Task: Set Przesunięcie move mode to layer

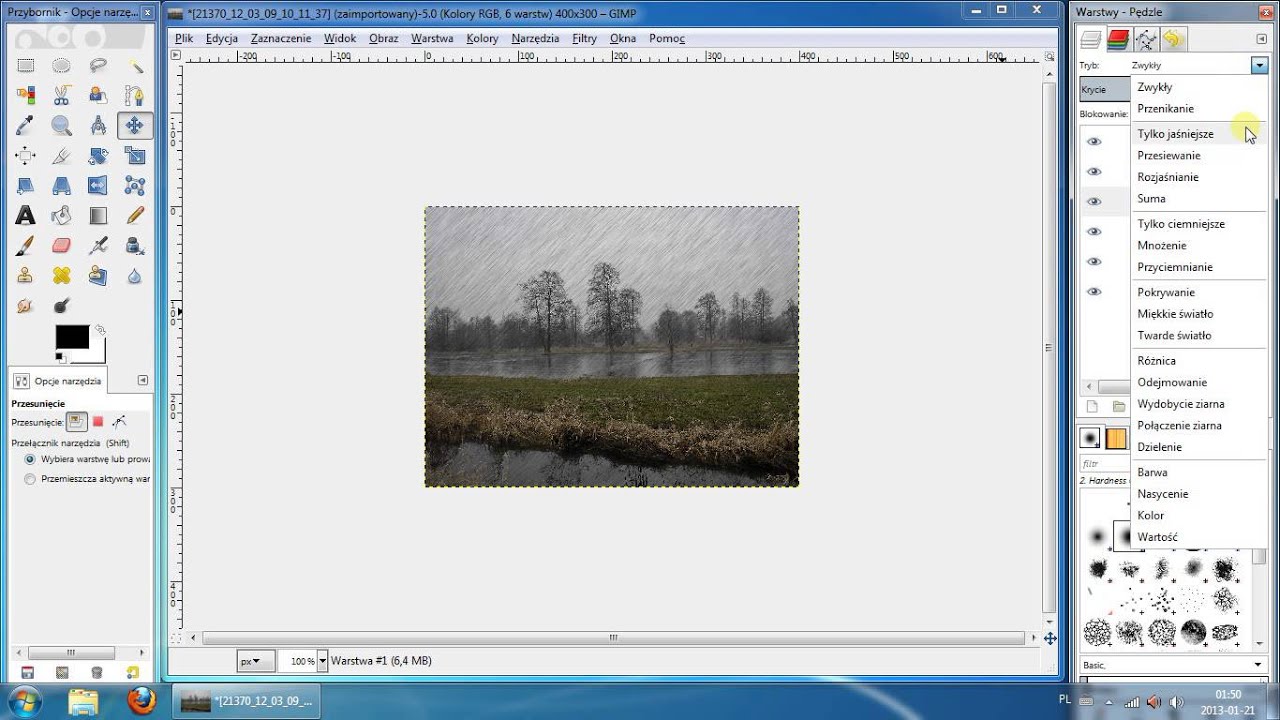Action: [x=76, y=422]
